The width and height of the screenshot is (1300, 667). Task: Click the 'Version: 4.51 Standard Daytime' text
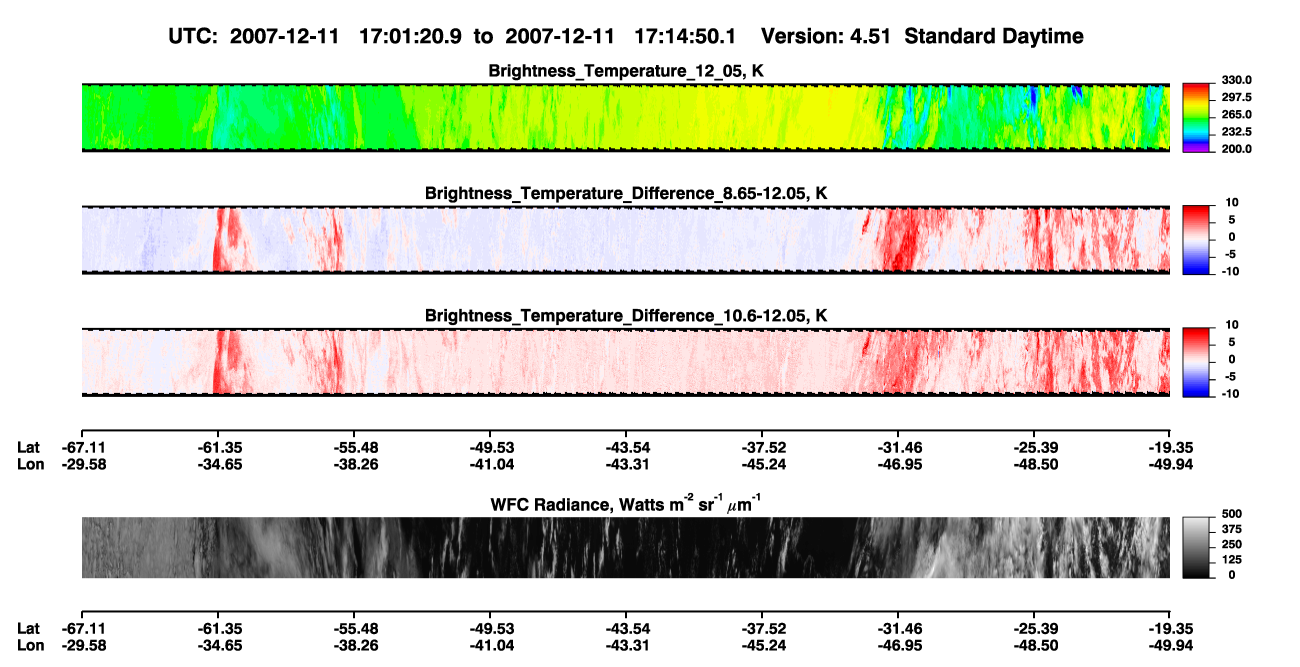point(922,36)
